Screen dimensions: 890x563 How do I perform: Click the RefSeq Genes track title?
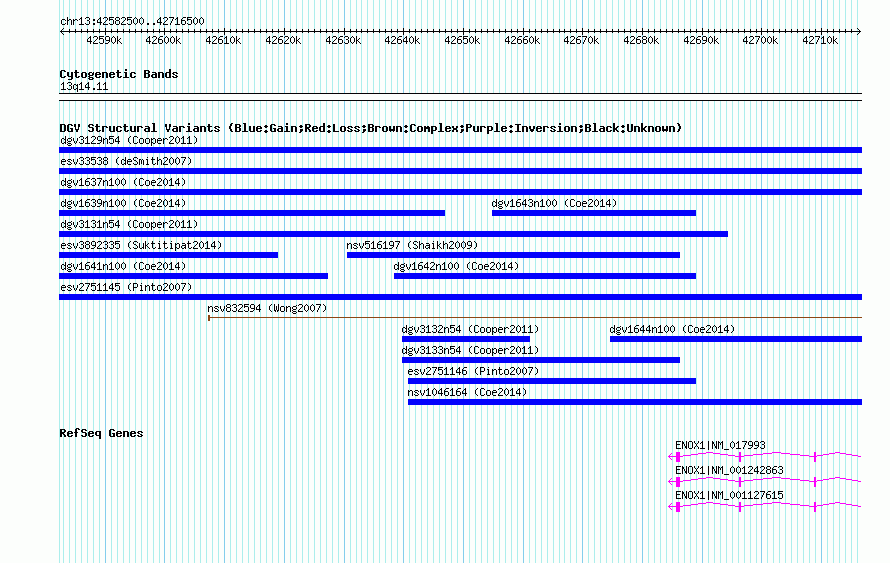point(101,433)
